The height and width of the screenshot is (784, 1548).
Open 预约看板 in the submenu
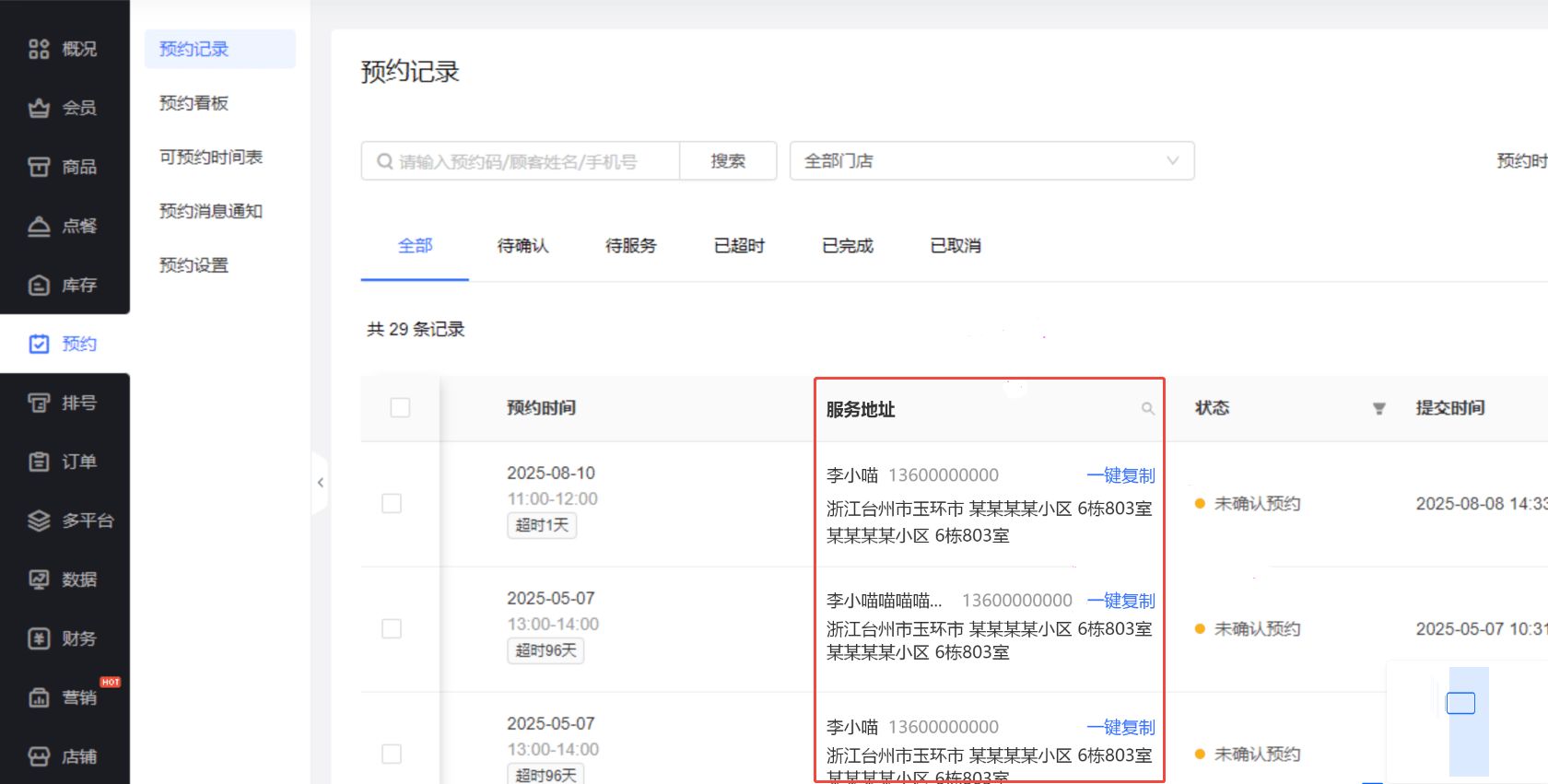click(x=193, y=103)
